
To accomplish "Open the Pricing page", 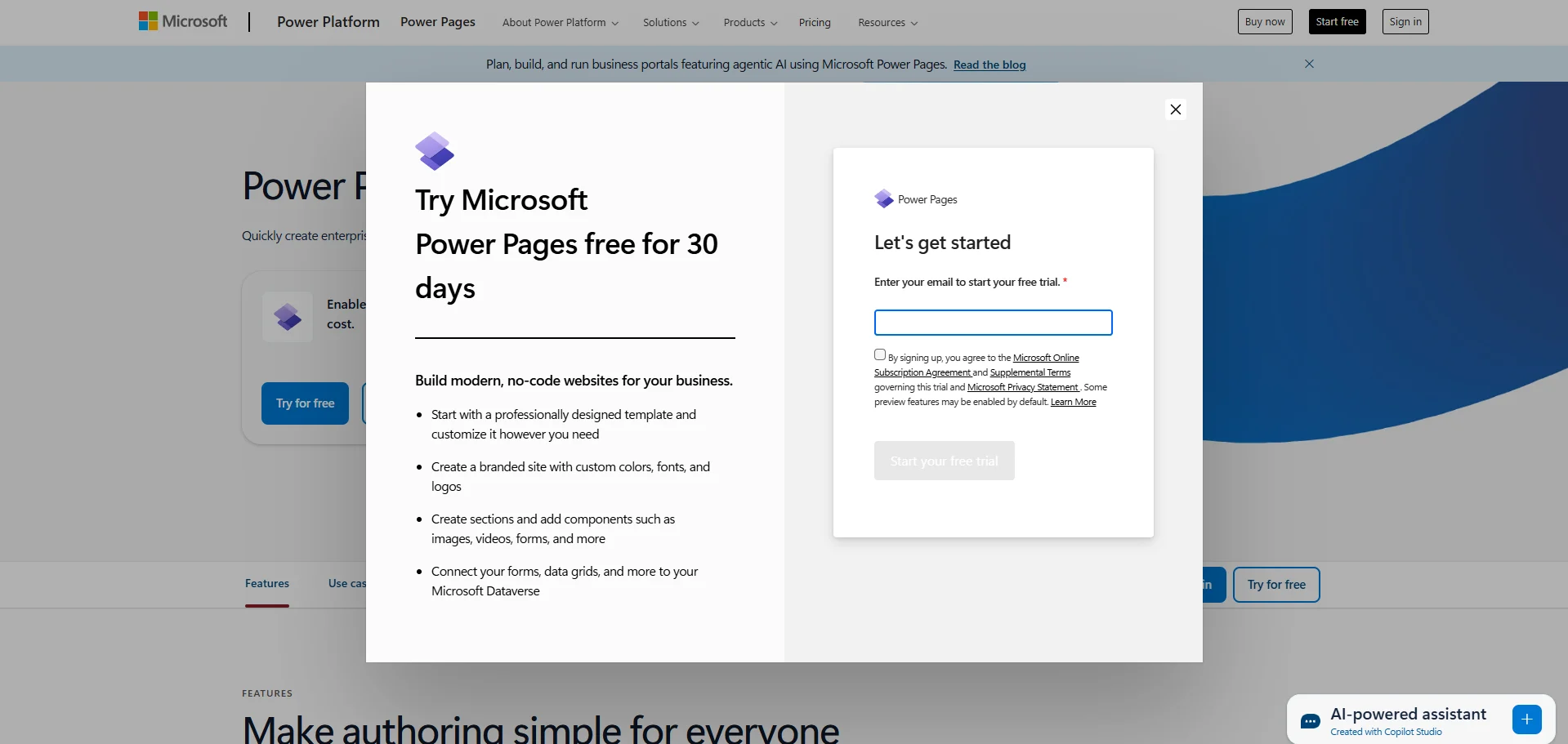I will (x=815, y=23).
